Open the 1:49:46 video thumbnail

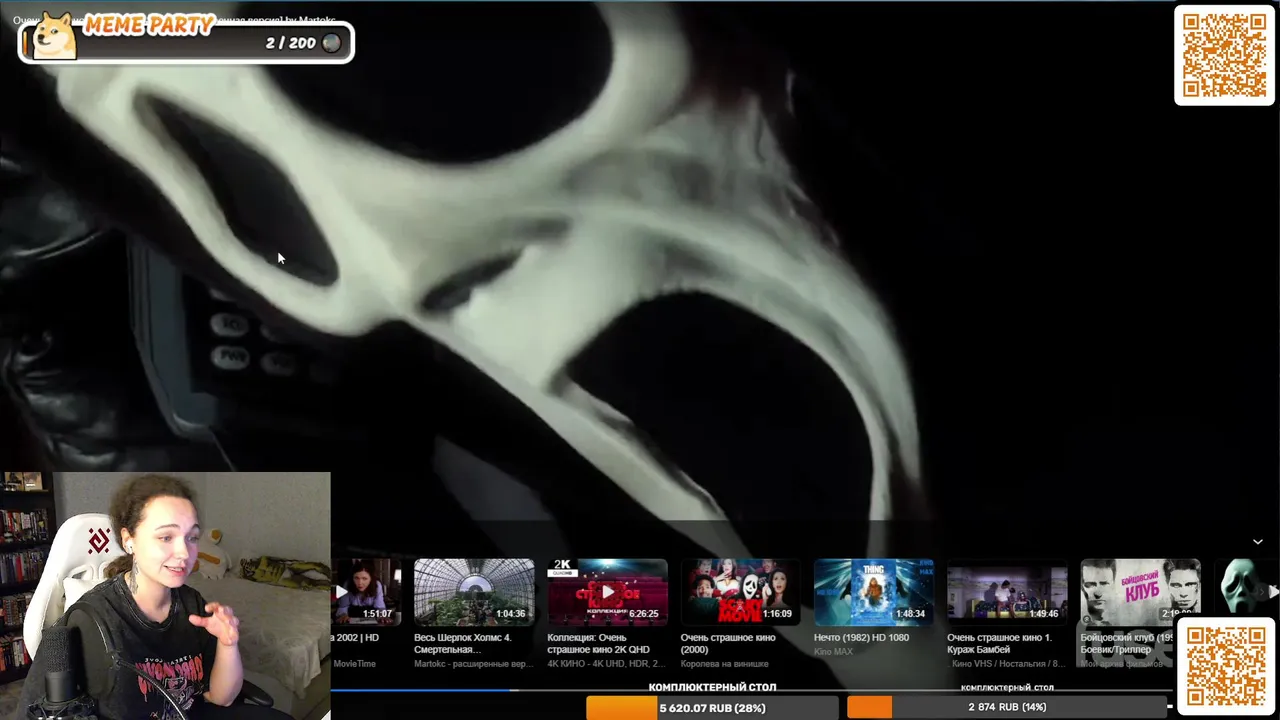[x=1007, y=592]
